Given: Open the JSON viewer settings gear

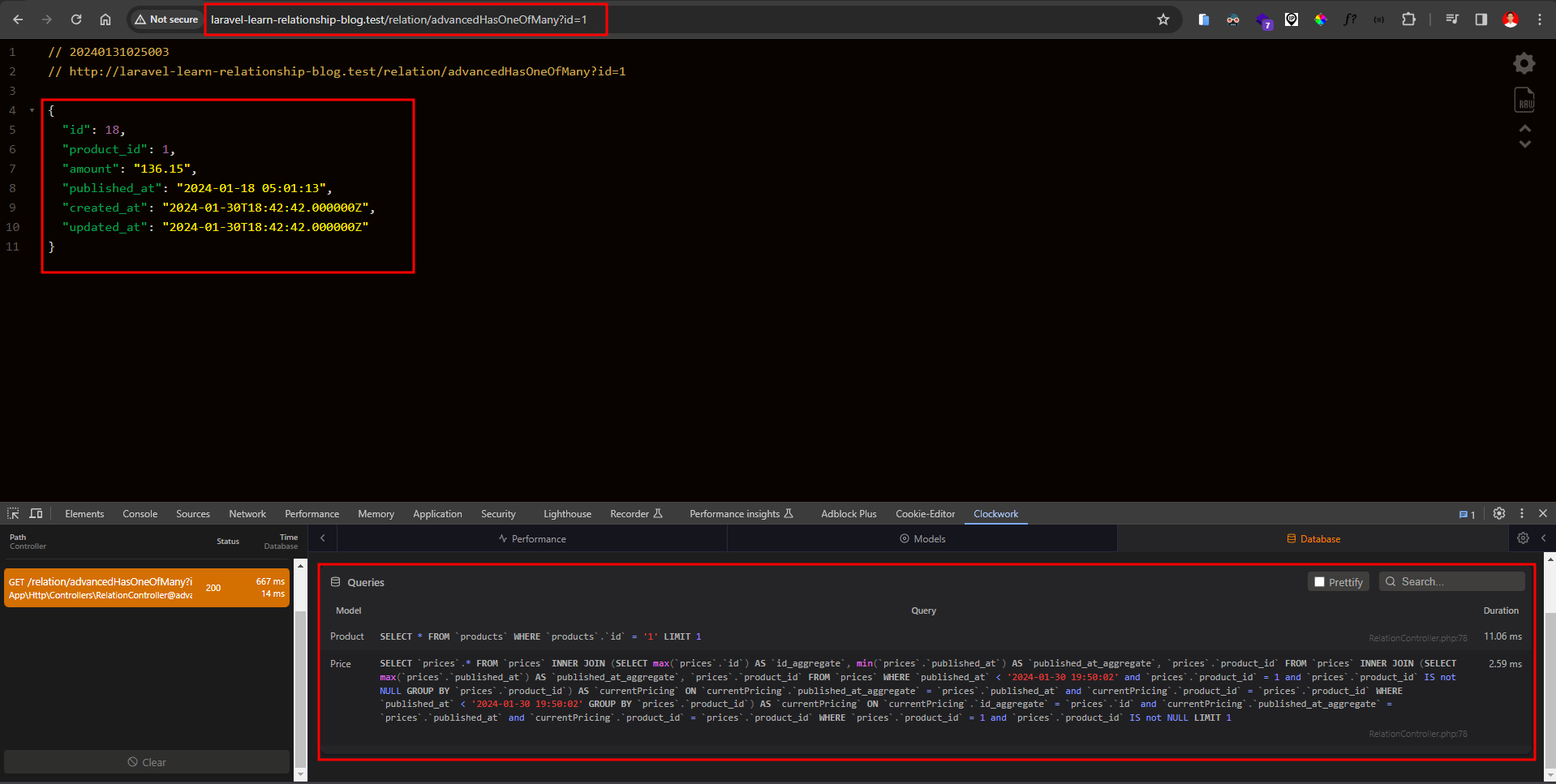Looking at the screenshot, I should tap(1524, 63).
